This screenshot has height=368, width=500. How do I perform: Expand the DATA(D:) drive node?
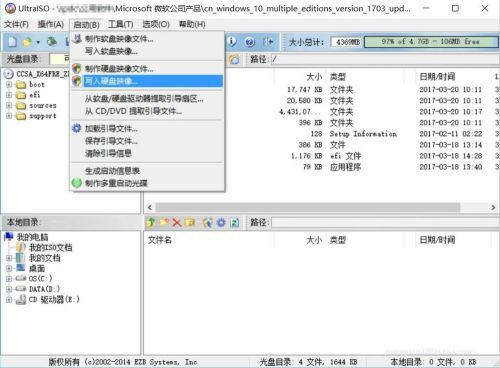tap(9, 289)
